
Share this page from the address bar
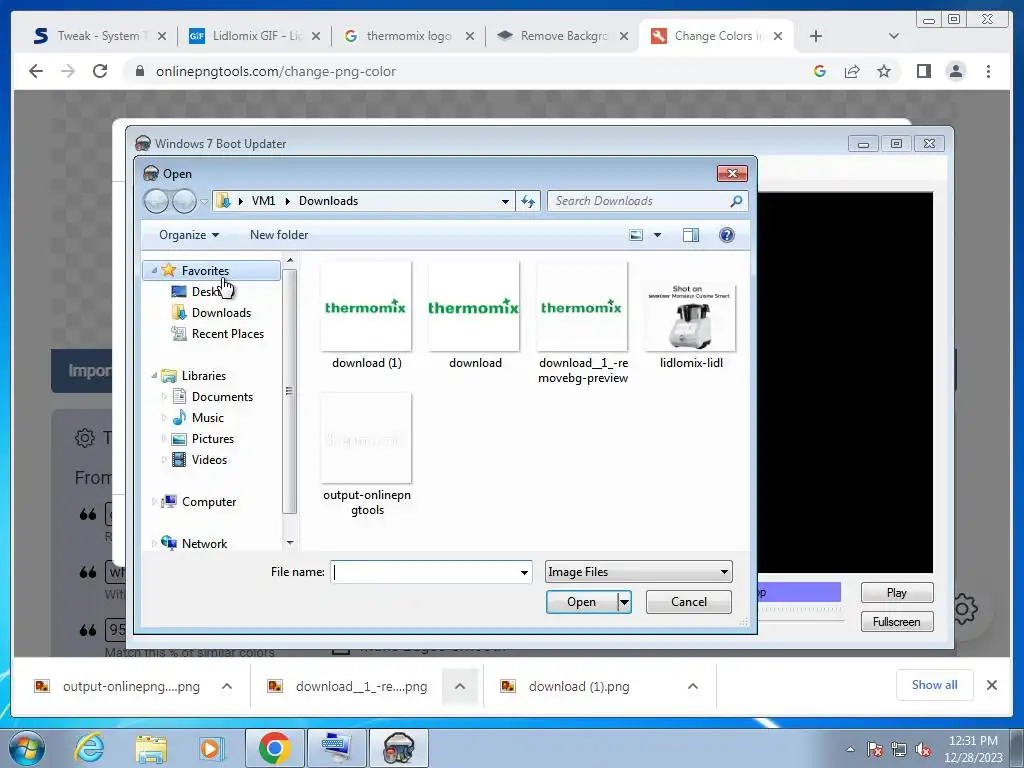(852, 71)
